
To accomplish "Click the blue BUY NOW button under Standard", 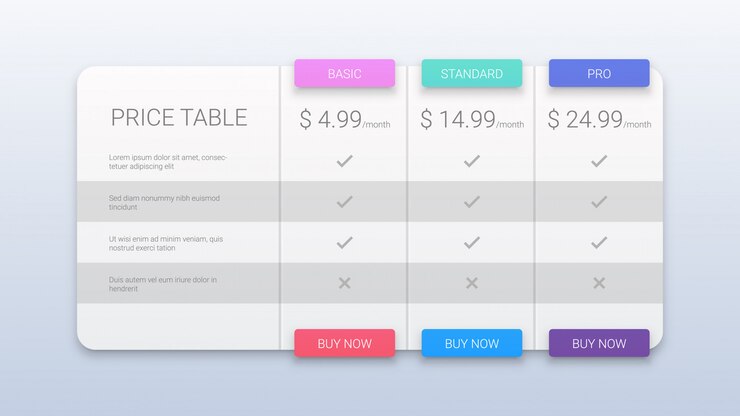I will point(472,343).
